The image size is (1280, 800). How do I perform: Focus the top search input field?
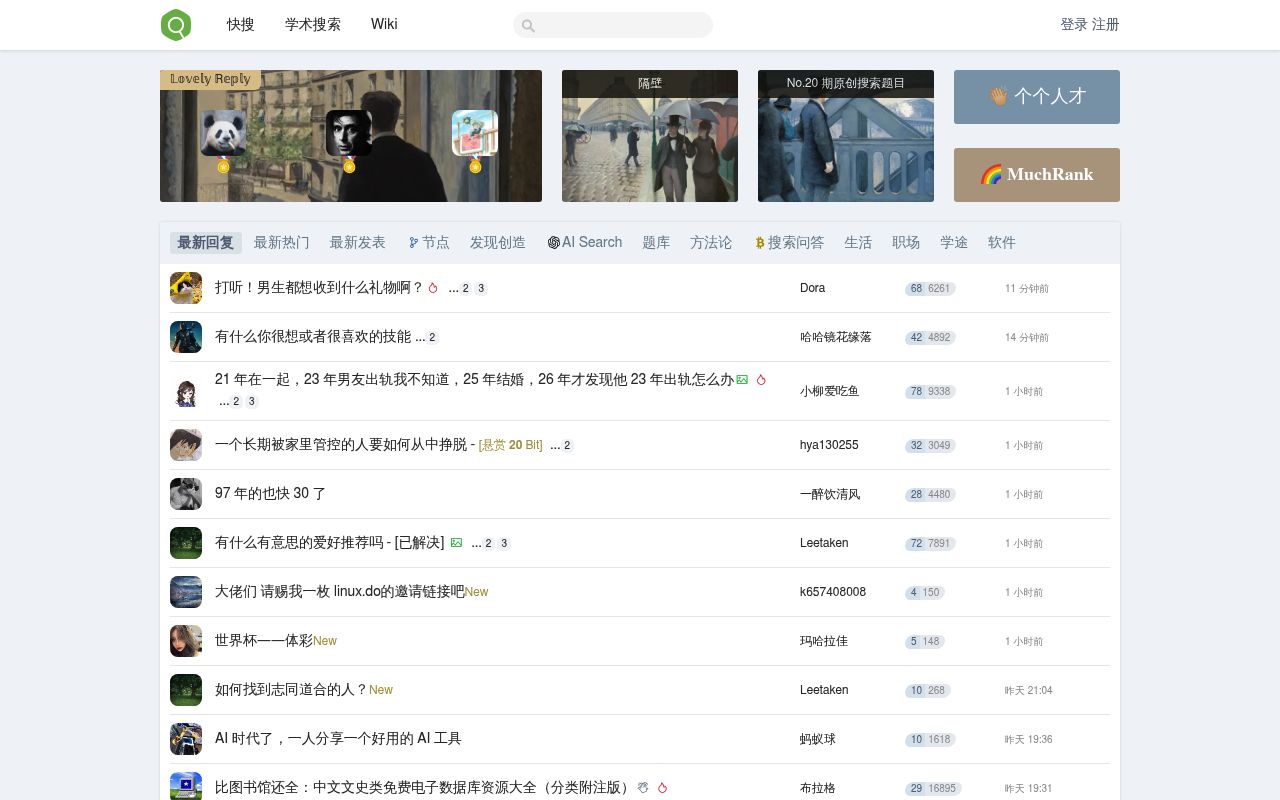[x=613, y=25]
